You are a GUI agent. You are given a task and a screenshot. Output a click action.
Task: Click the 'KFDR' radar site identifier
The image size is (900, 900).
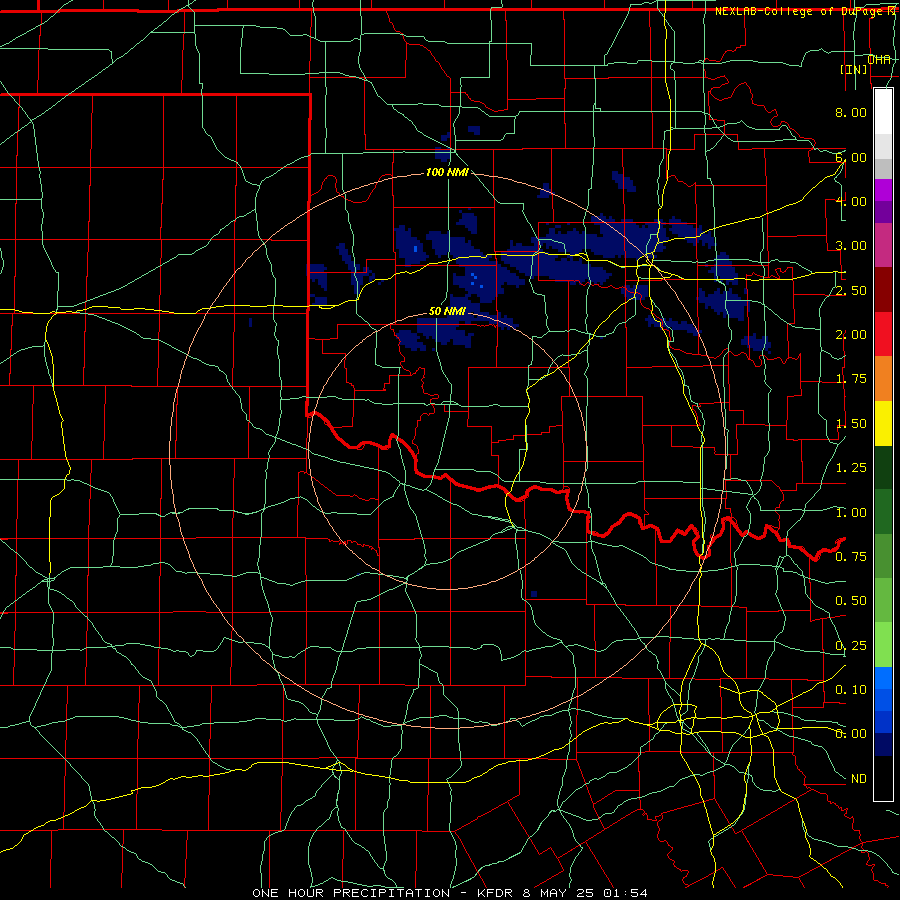(496, 893)
